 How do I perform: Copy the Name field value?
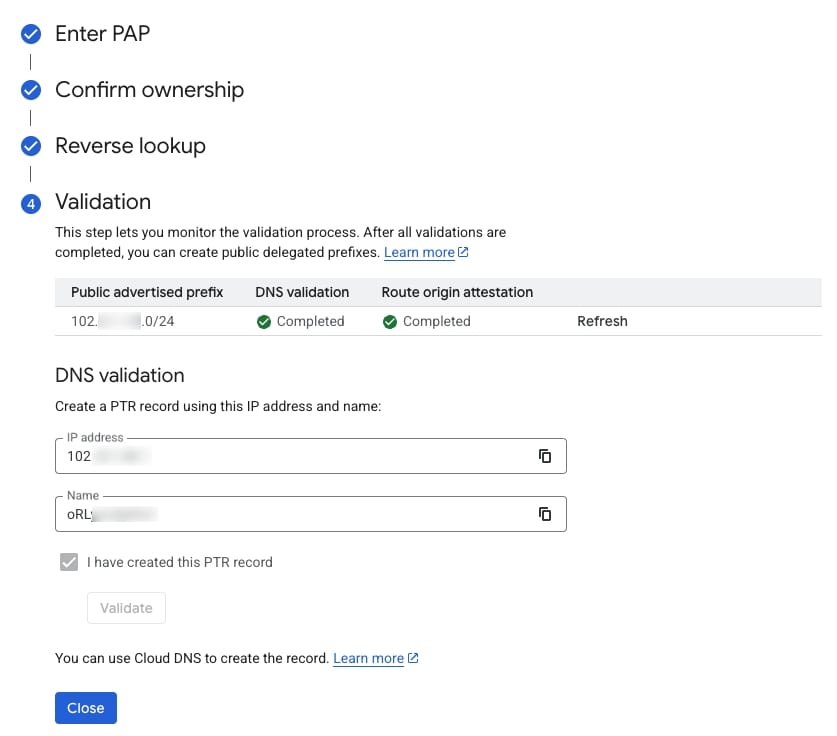pyautogui.click(x=545, y=514)
